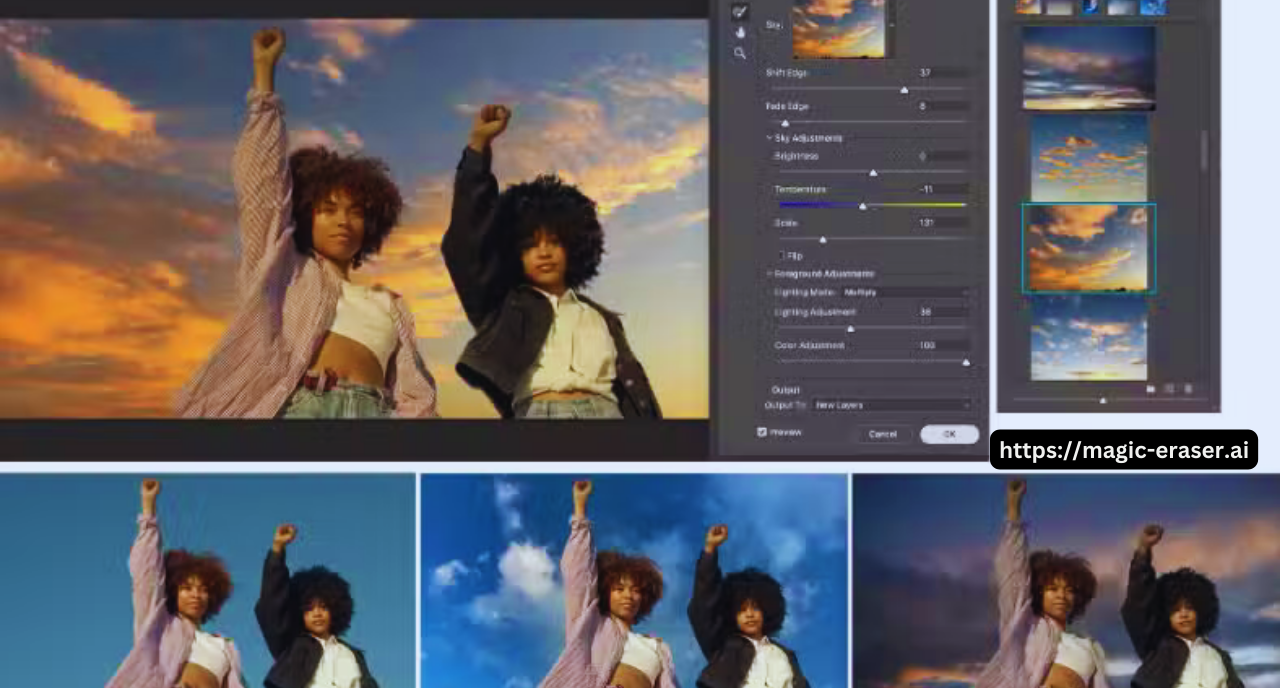This screenshot has height=688, width=1280.
Task: Select the Hand tool
Action: tap(740, 32)
